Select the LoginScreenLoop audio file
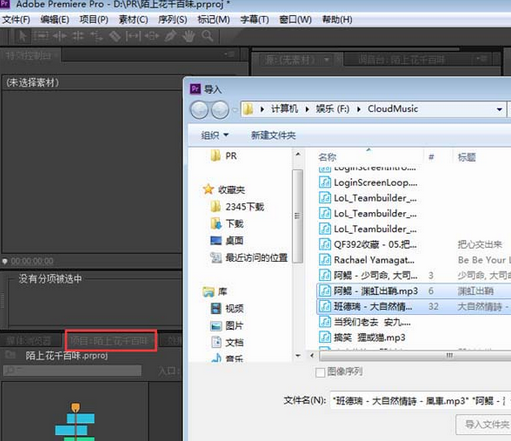 tap(368, 182)
